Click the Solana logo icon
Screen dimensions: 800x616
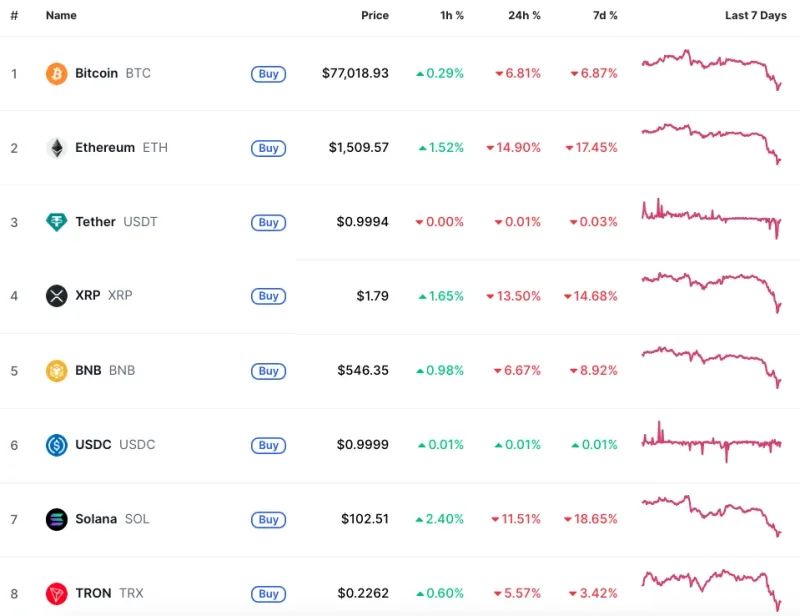56,519
